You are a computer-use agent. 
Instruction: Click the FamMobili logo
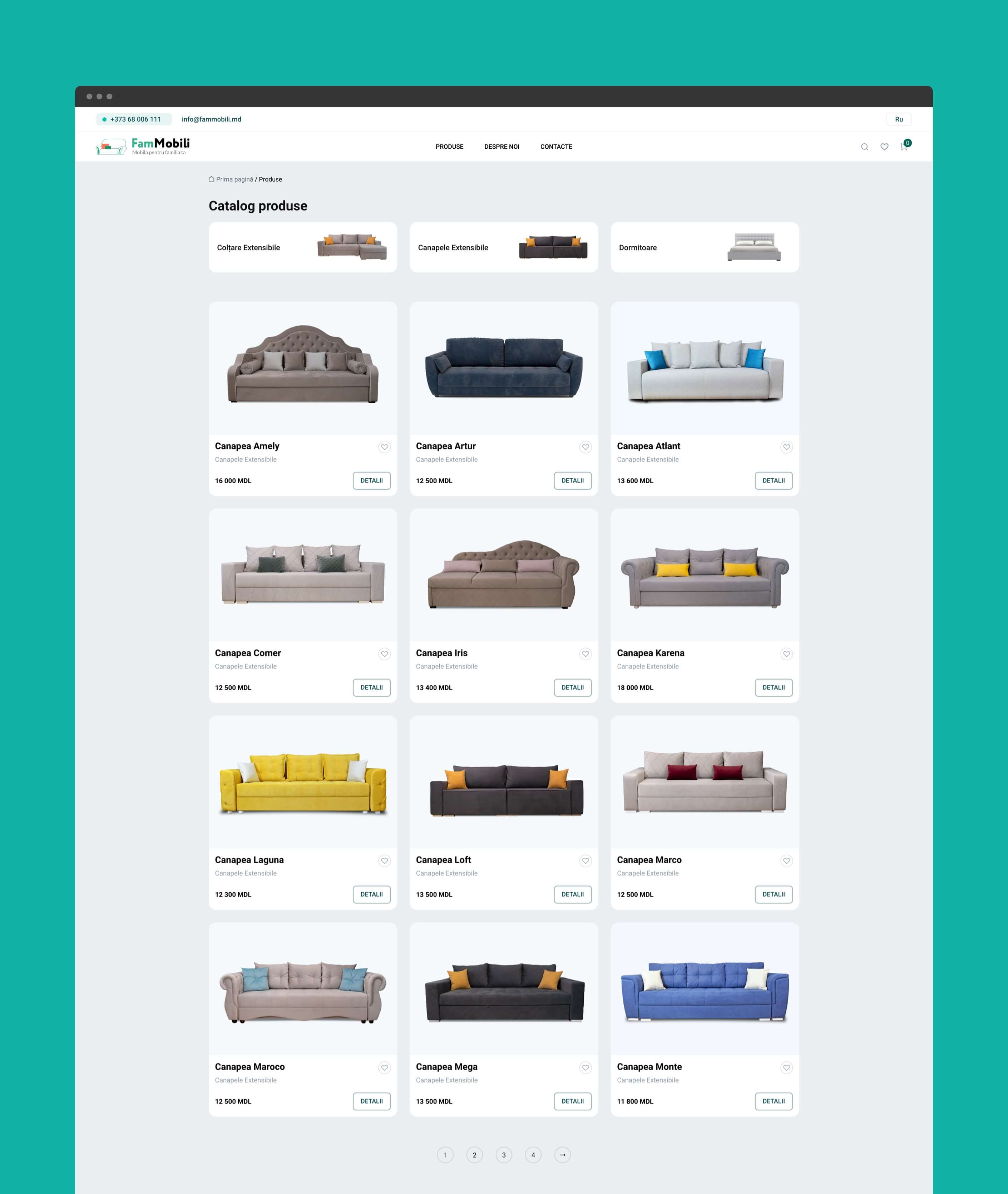tap(143, 146)
